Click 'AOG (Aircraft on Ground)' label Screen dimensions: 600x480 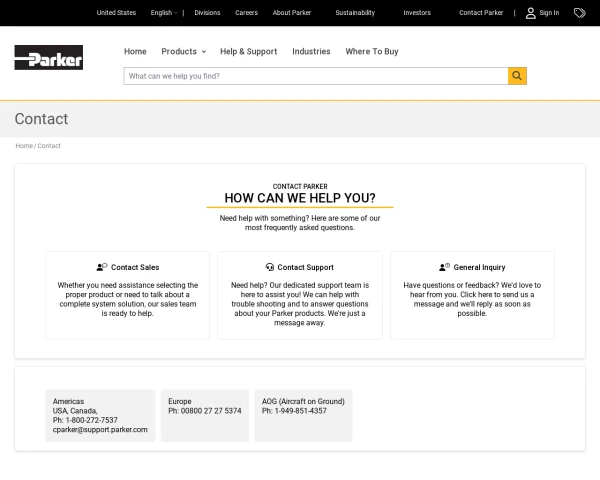click(303, 401)
